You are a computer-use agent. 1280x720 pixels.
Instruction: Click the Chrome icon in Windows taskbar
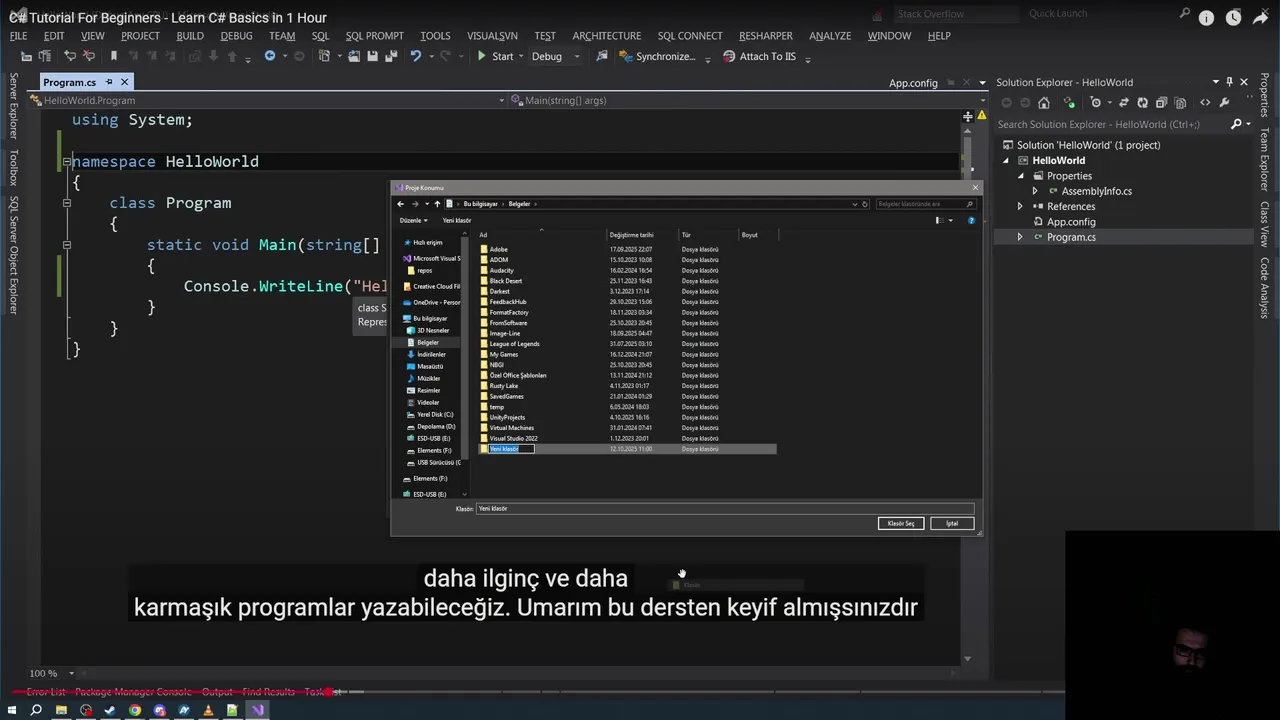(135, 710)
